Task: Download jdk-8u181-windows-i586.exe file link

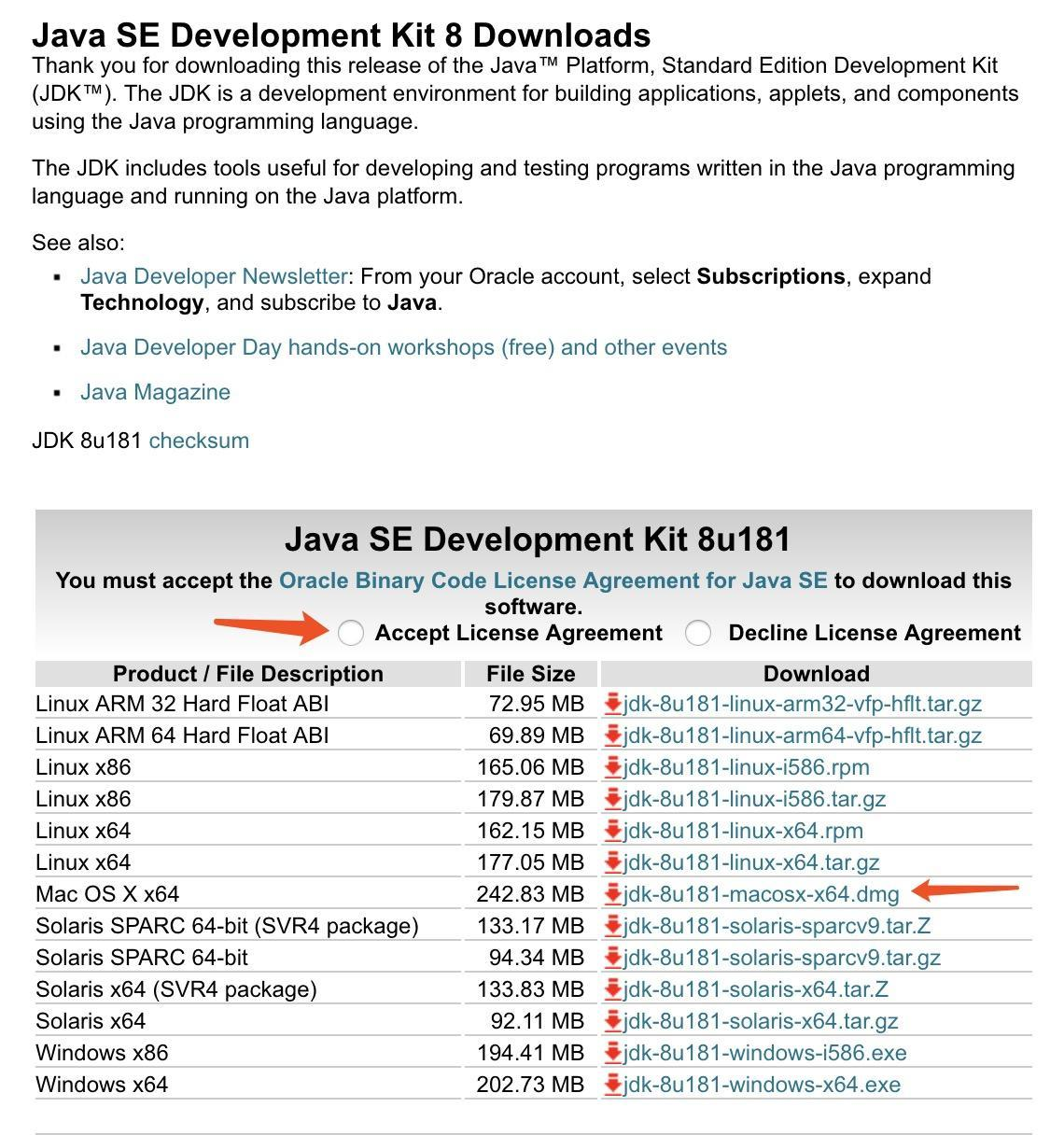Action: [764, 1053]
